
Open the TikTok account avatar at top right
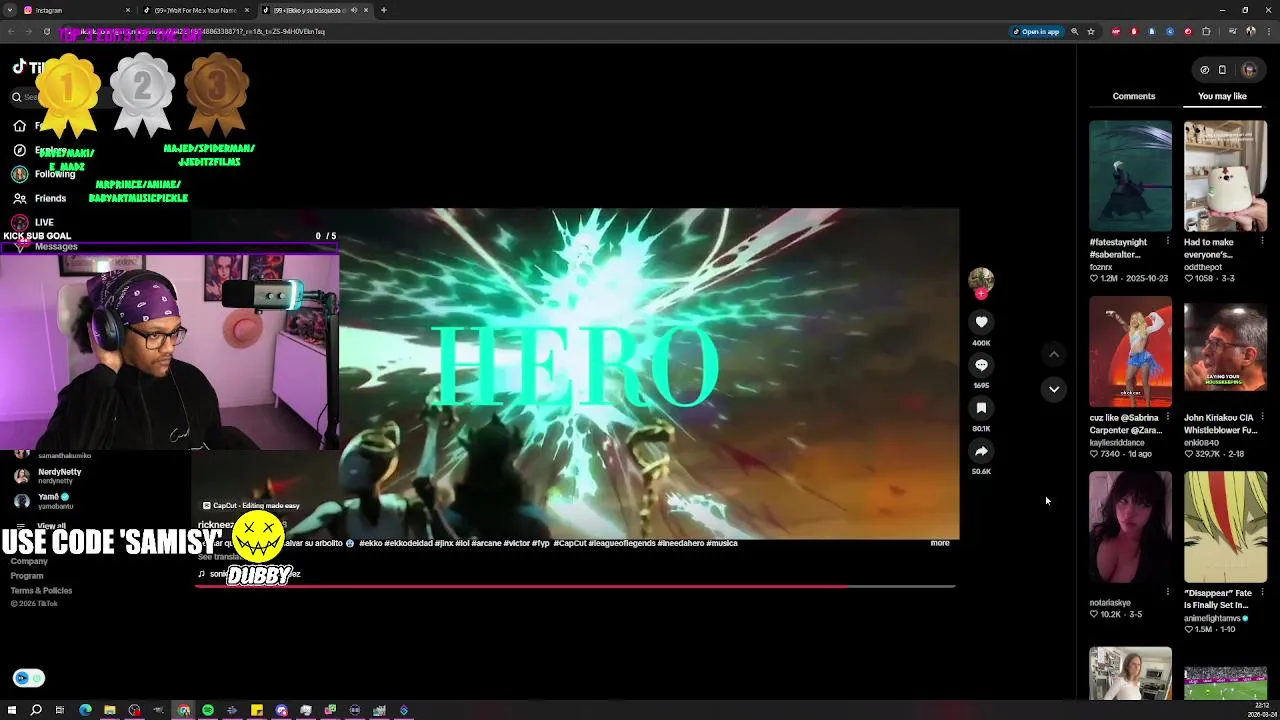click(1249, 70)
